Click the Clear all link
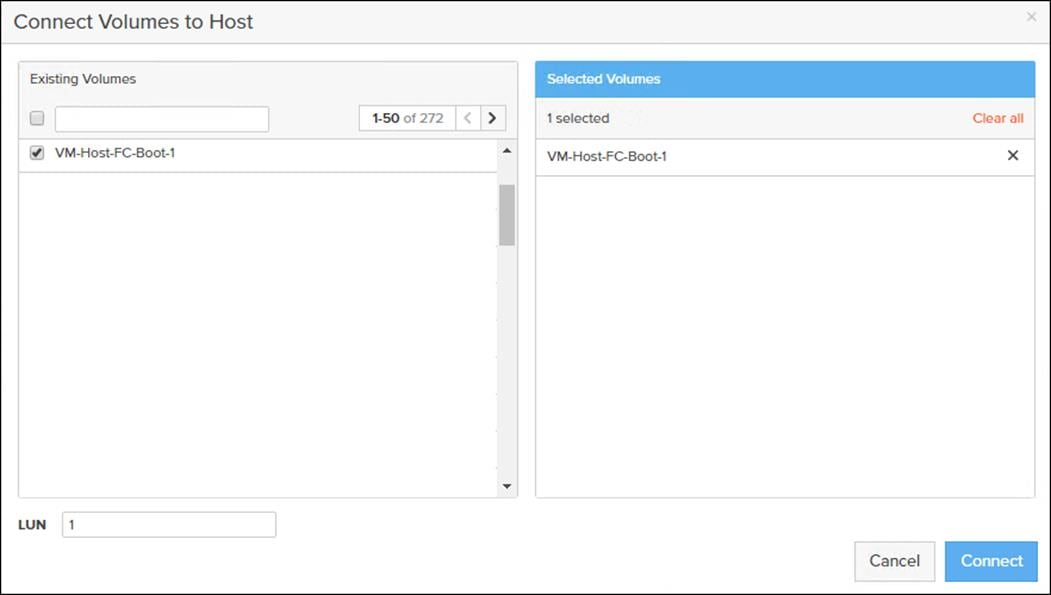 [997, 117]
